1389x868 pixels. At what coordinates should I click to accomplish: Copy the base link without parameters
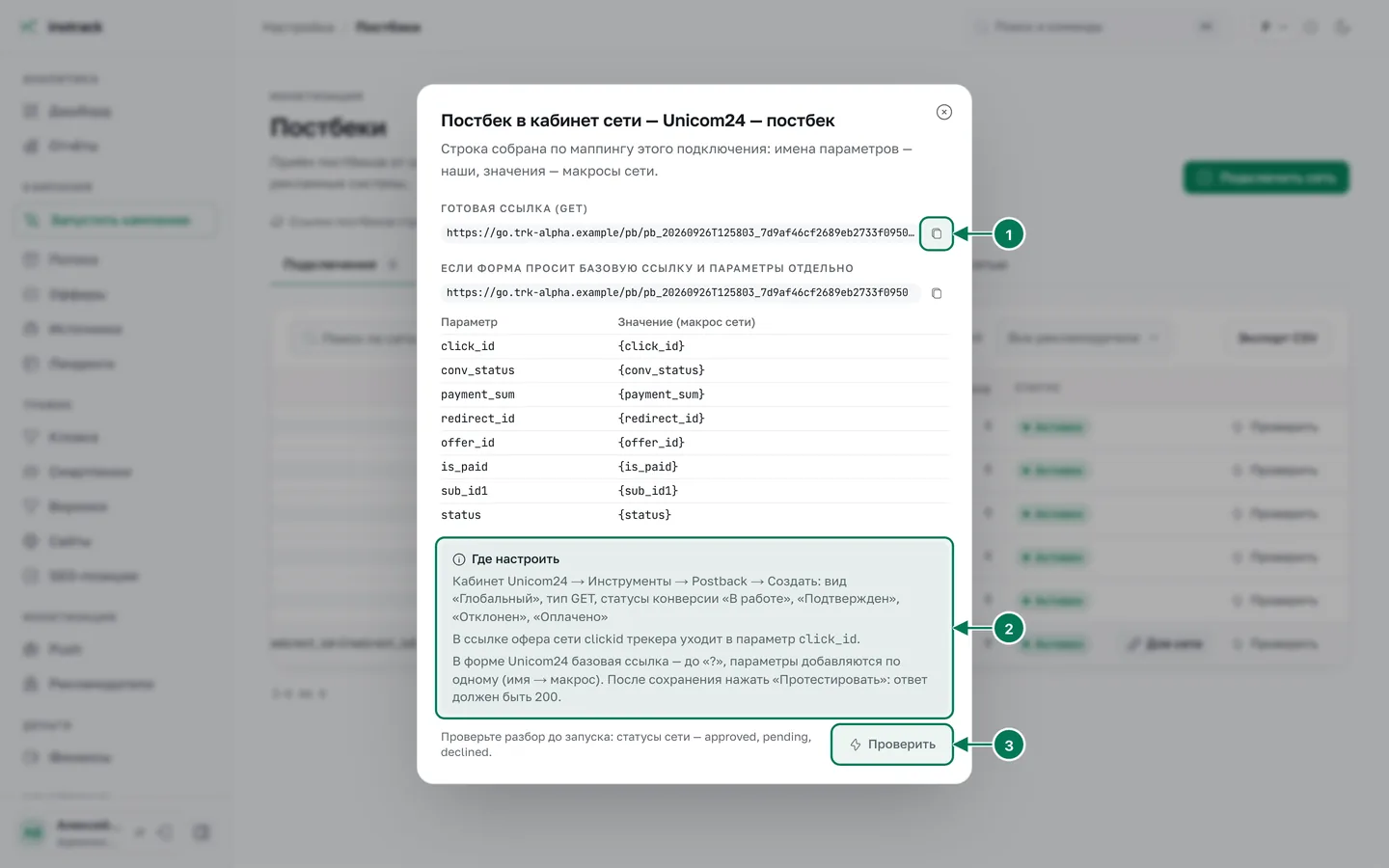[x=937, y=293]
